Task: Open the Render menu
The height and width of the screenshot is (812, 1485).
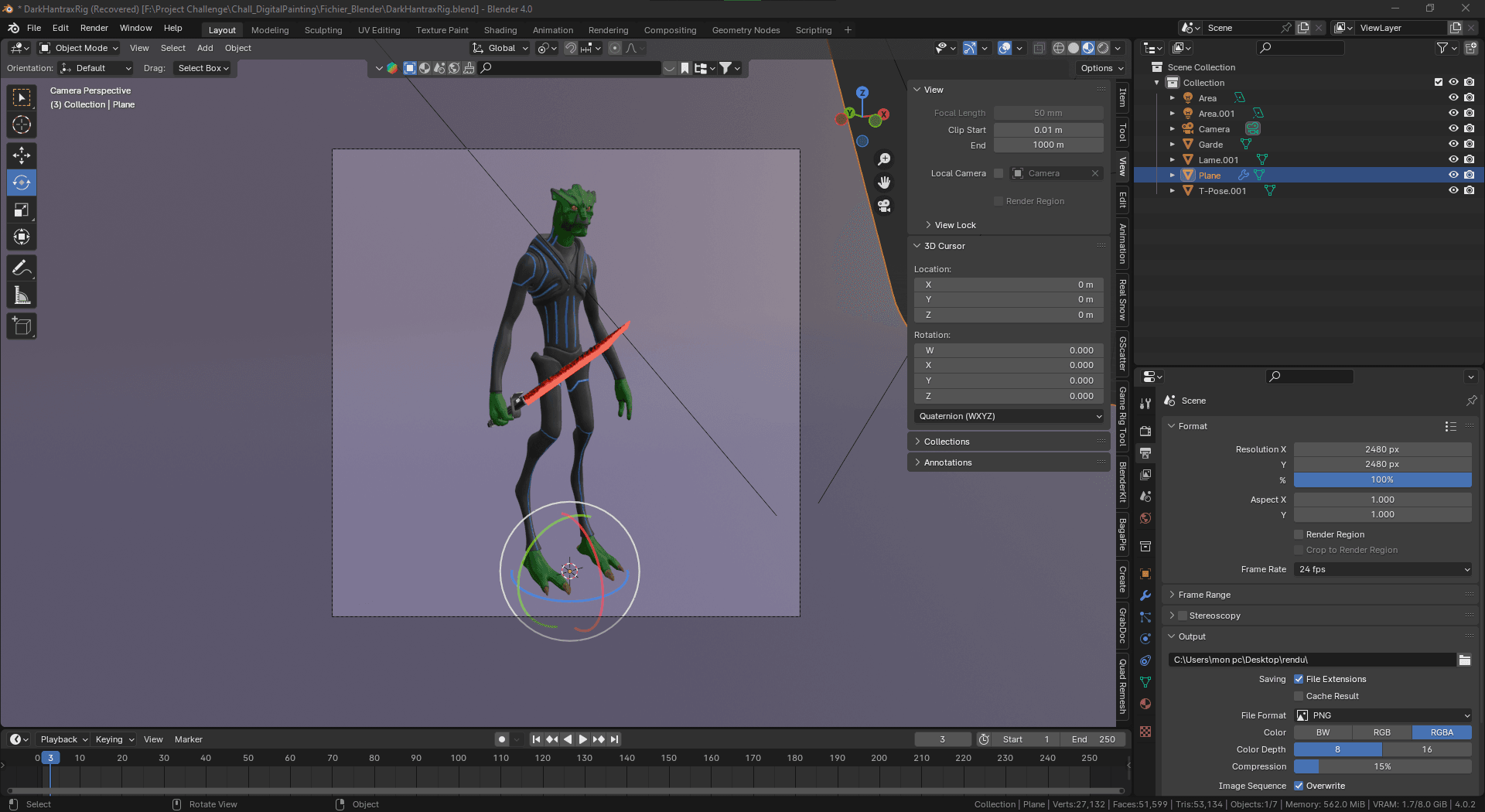Action: click(94, 28)
